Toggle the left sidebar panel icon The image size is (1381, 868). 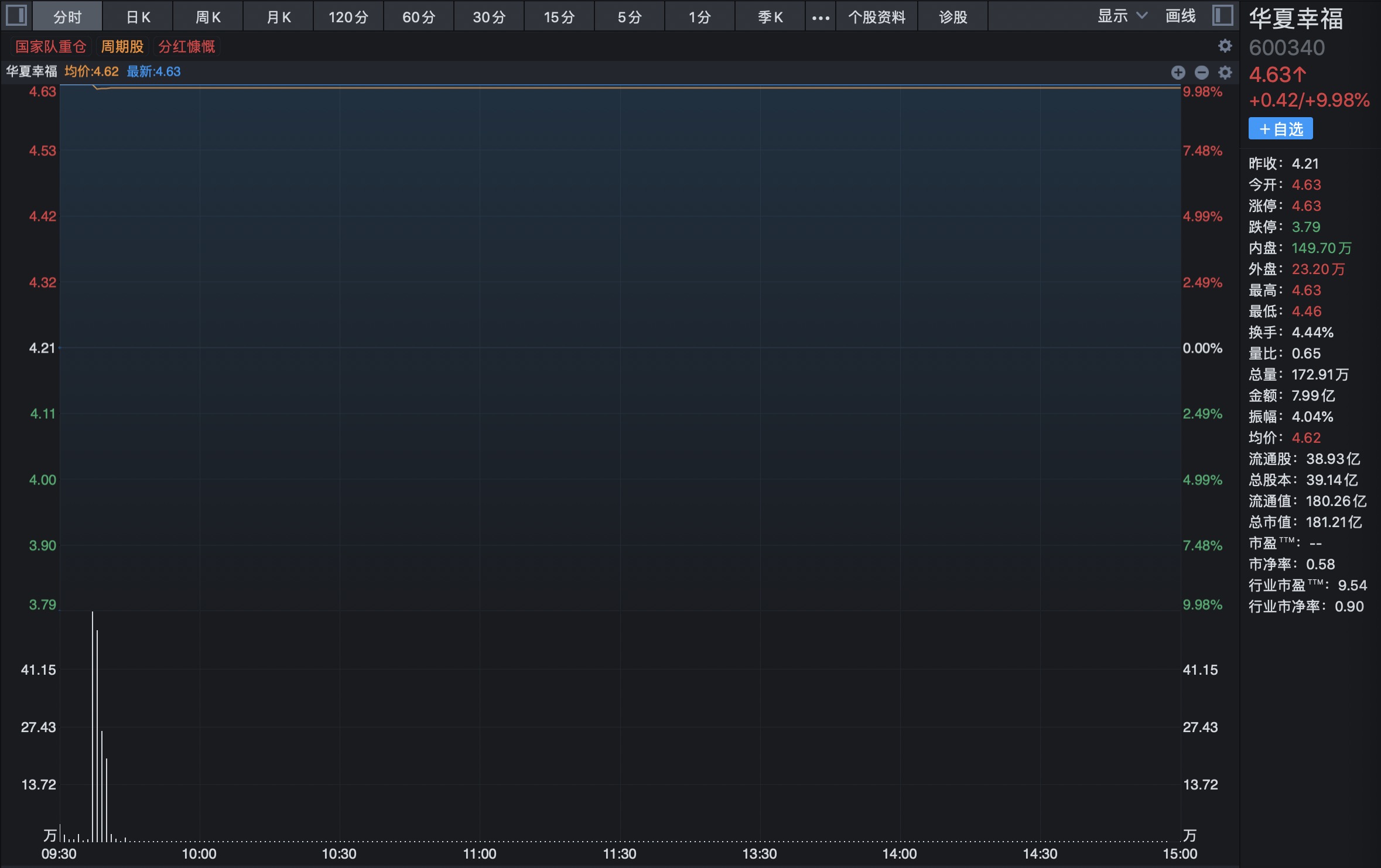coord(16,16)
